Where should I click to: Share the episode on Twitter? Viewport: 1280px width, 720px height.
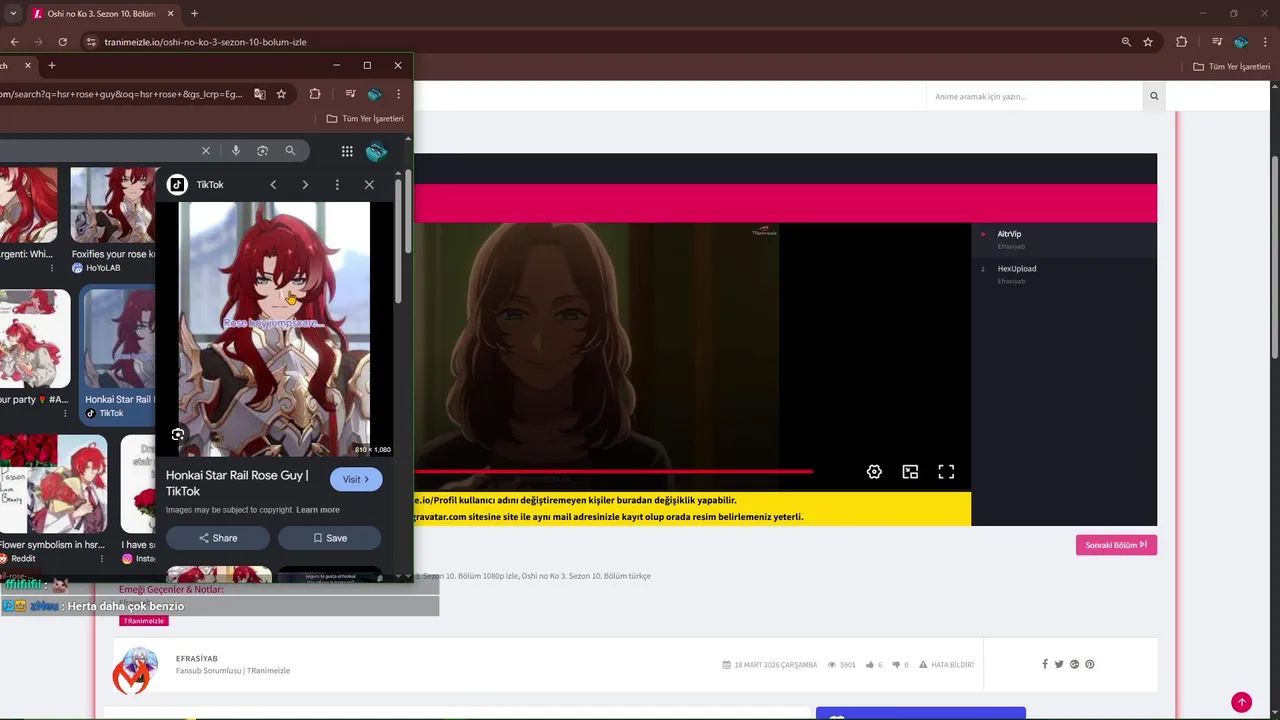coord(1059,664)
